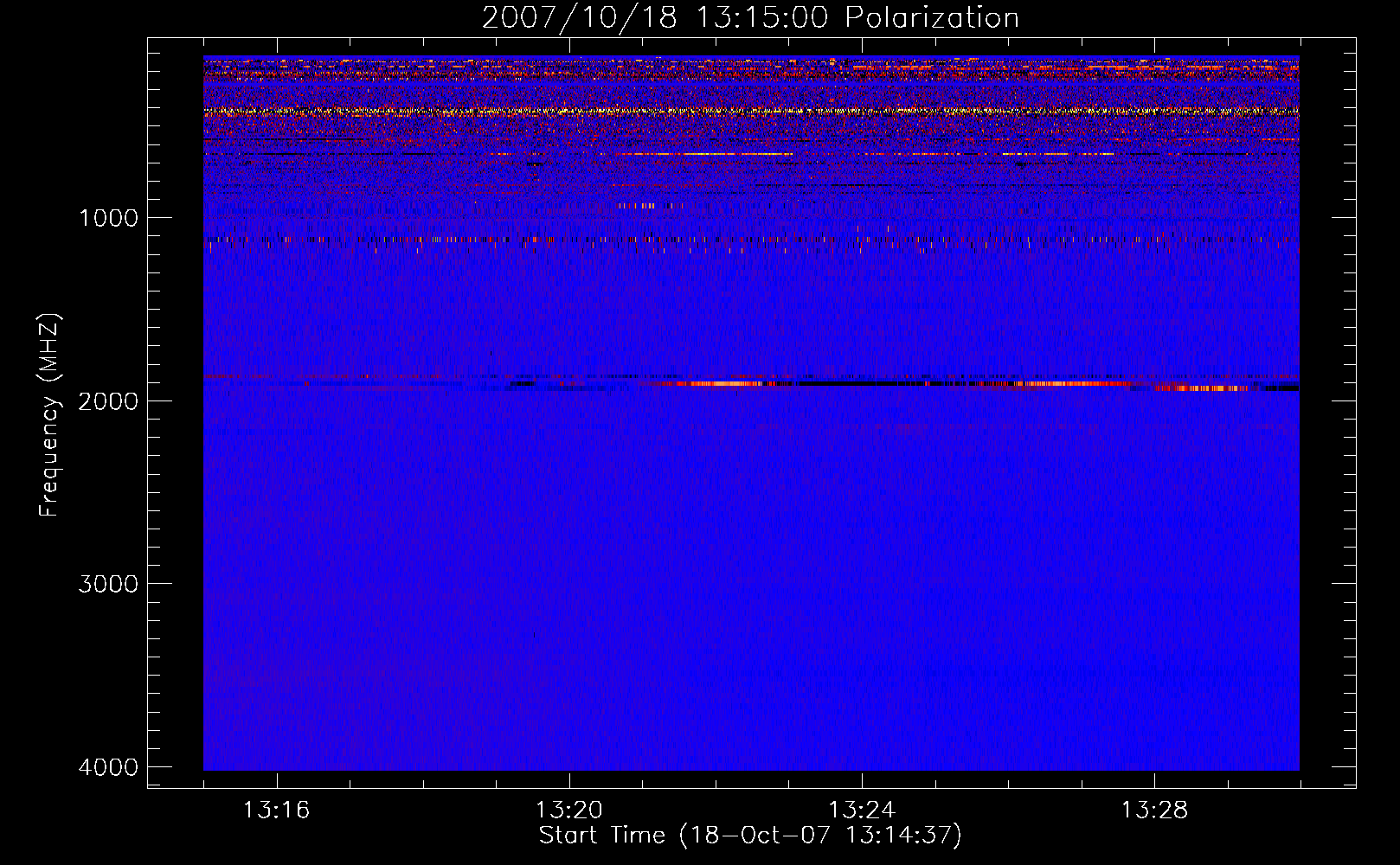Click the 2000 frequency tick label
The image size is (1400, 865).
pos(108,401)
